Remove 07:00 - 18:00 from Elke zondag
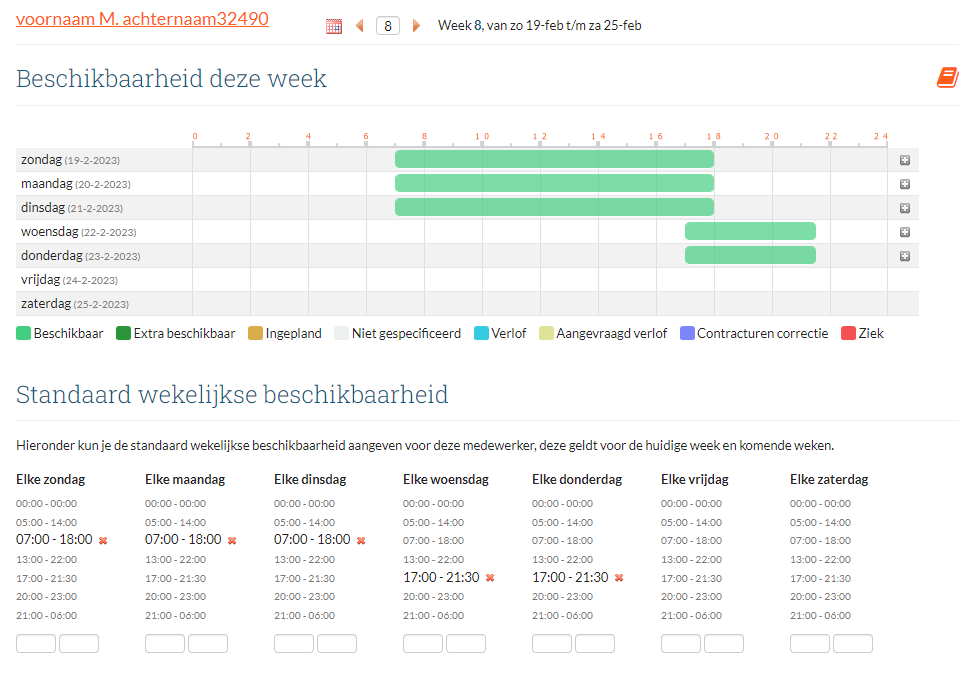967x679 pixels. (x=103, y=541)
